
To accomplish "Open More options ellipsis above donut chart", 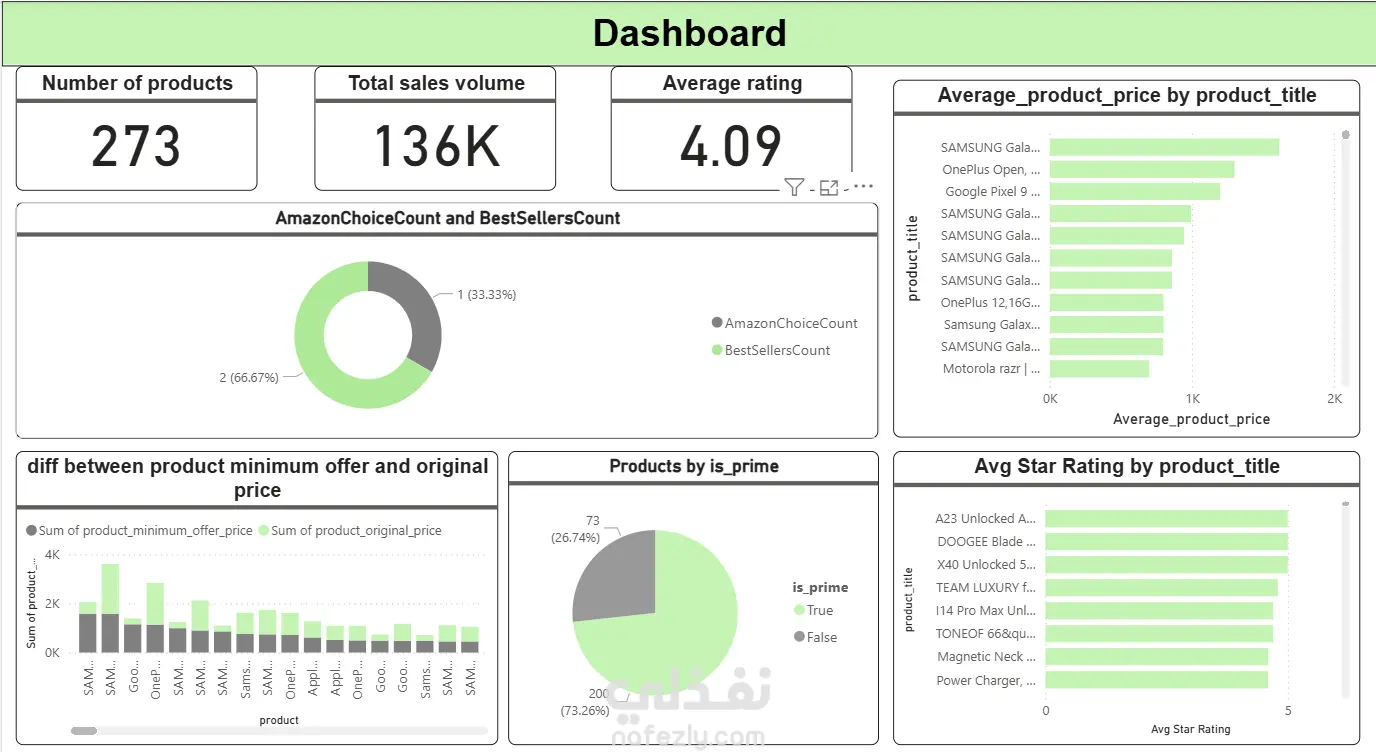I will (x=863, y=186).
